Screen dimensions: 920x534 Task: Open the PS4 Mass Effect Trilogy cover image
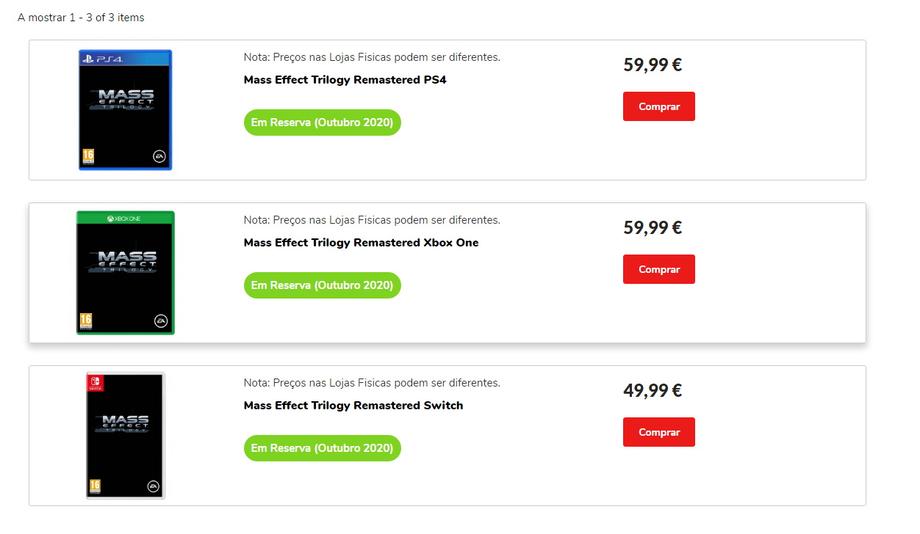pos(125,112)
